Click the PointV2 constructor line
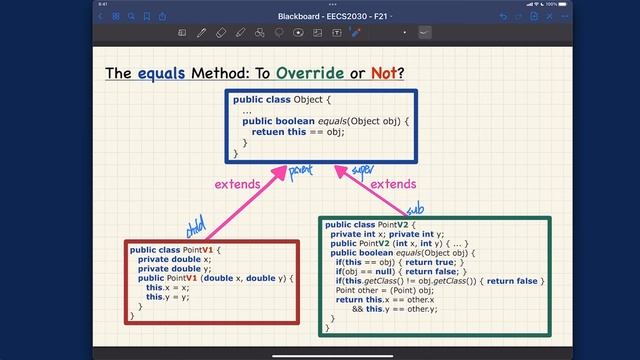640x360 pixels. 400,243
